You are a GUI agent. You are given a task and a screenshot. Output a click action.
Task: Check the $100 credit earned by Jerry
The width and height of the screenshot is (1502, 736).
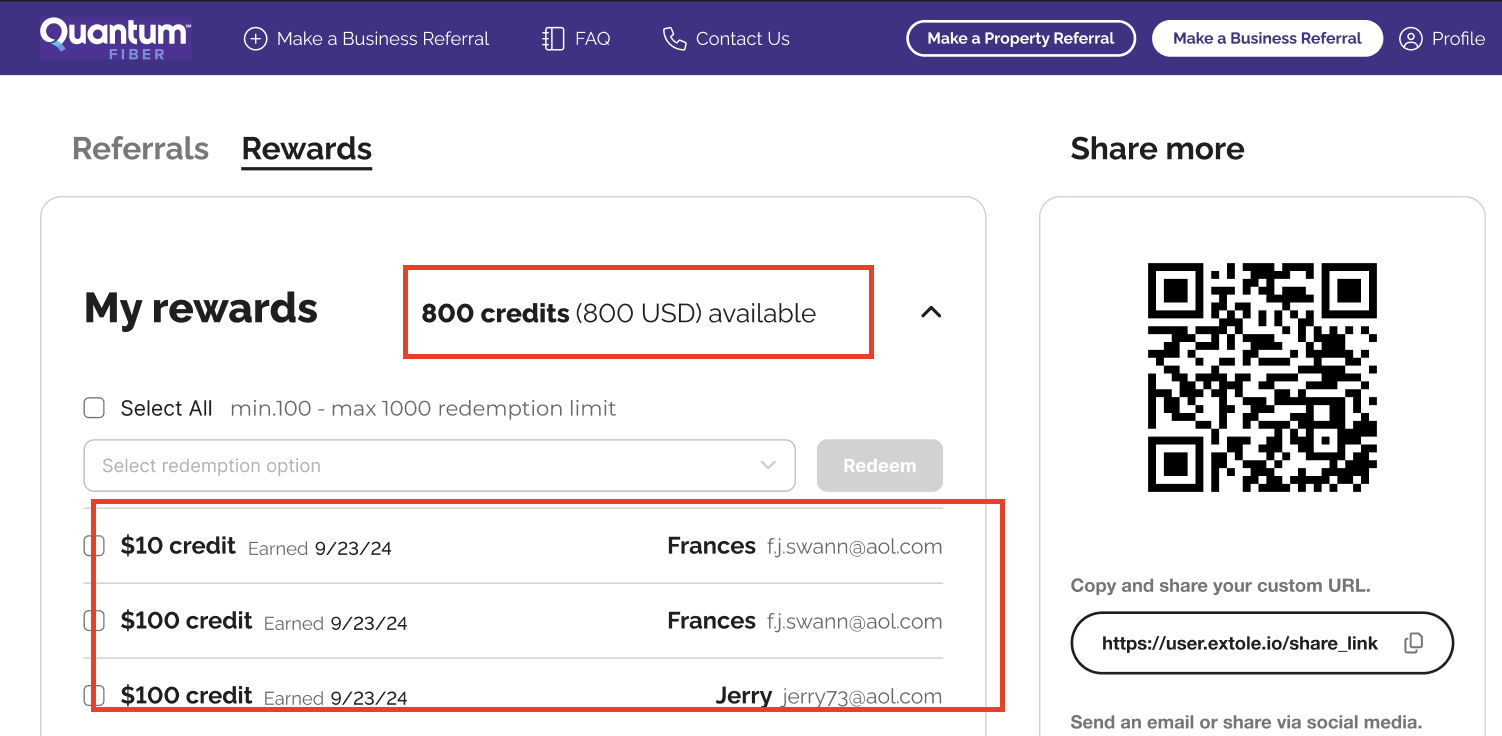[93, 695]
